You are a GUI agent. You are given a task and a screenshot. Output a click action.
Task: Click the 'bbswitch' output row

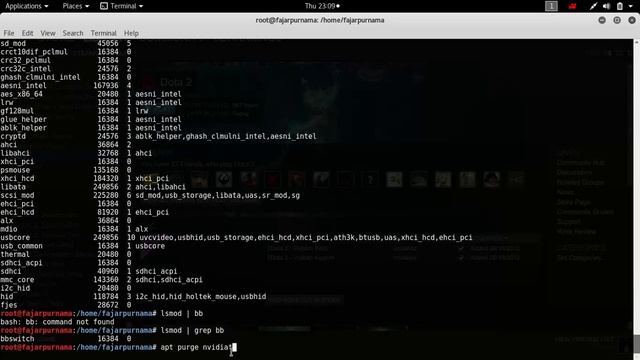[x=66, y=339]
